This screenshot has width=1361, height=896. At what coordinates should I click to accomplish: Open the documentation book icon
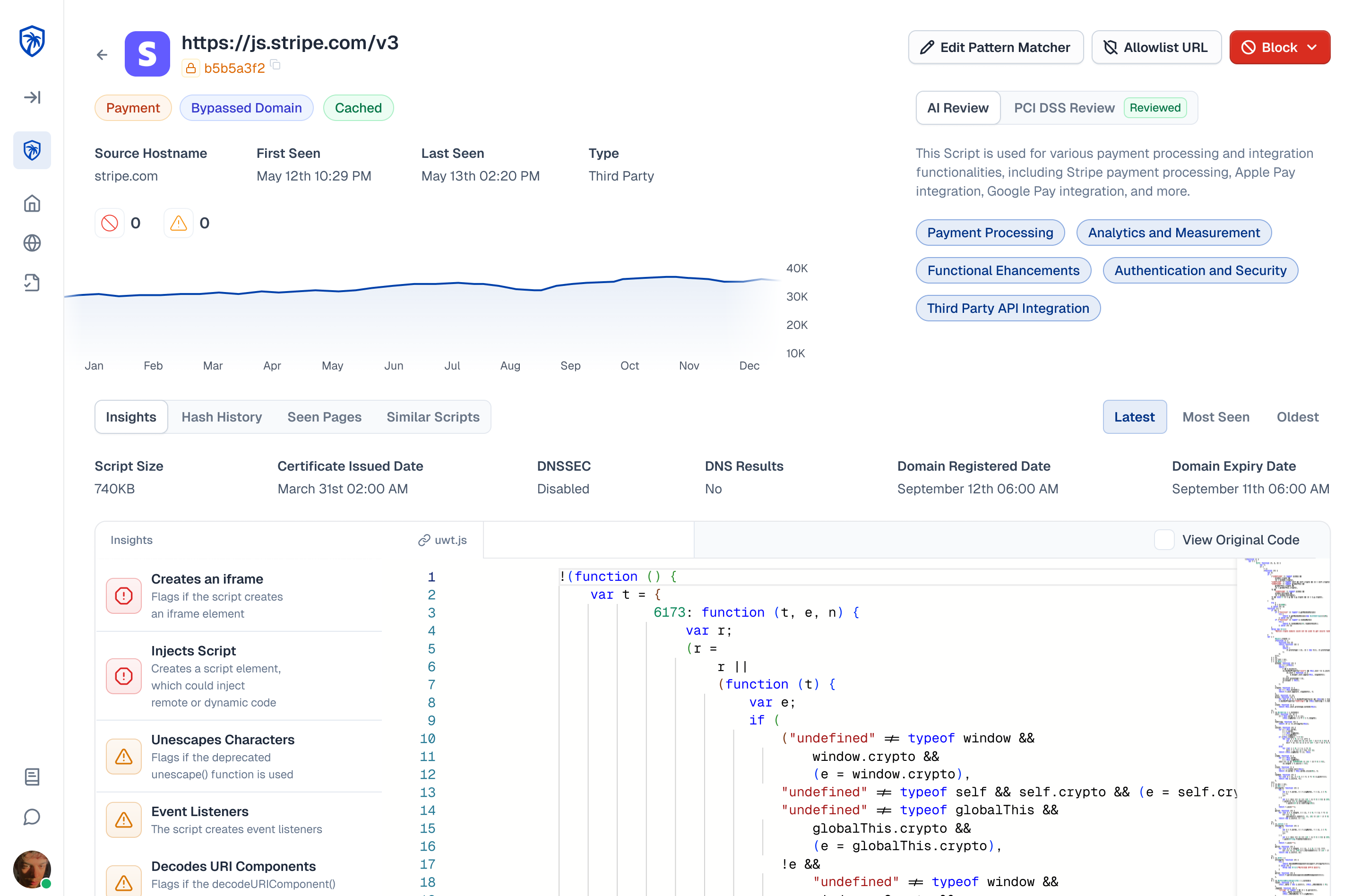click(x=32, y=776)
